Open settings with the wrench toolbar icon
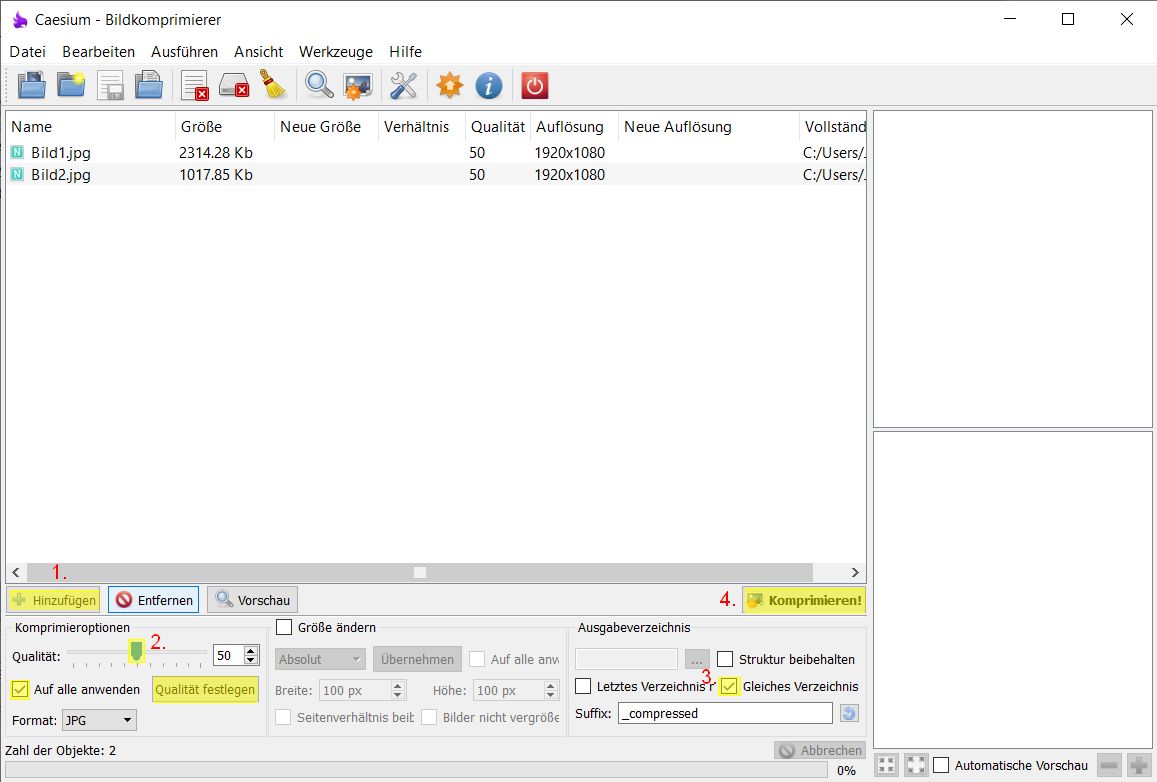1157x782 pixels. (403, 85)
